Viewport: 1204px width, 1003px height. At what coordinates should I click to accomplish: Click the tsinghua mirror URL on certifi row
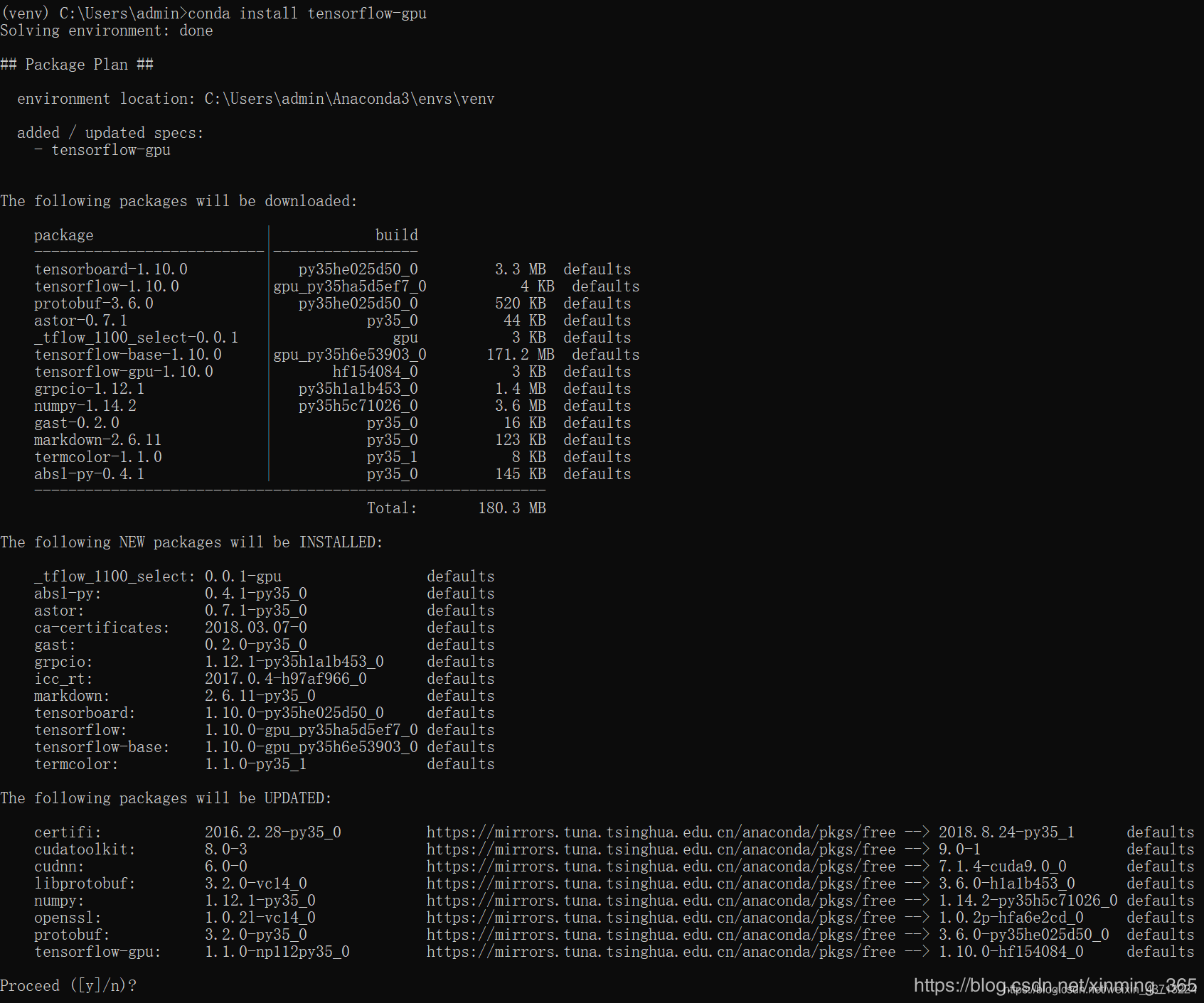pyautogui.click(x=661, y=832)
